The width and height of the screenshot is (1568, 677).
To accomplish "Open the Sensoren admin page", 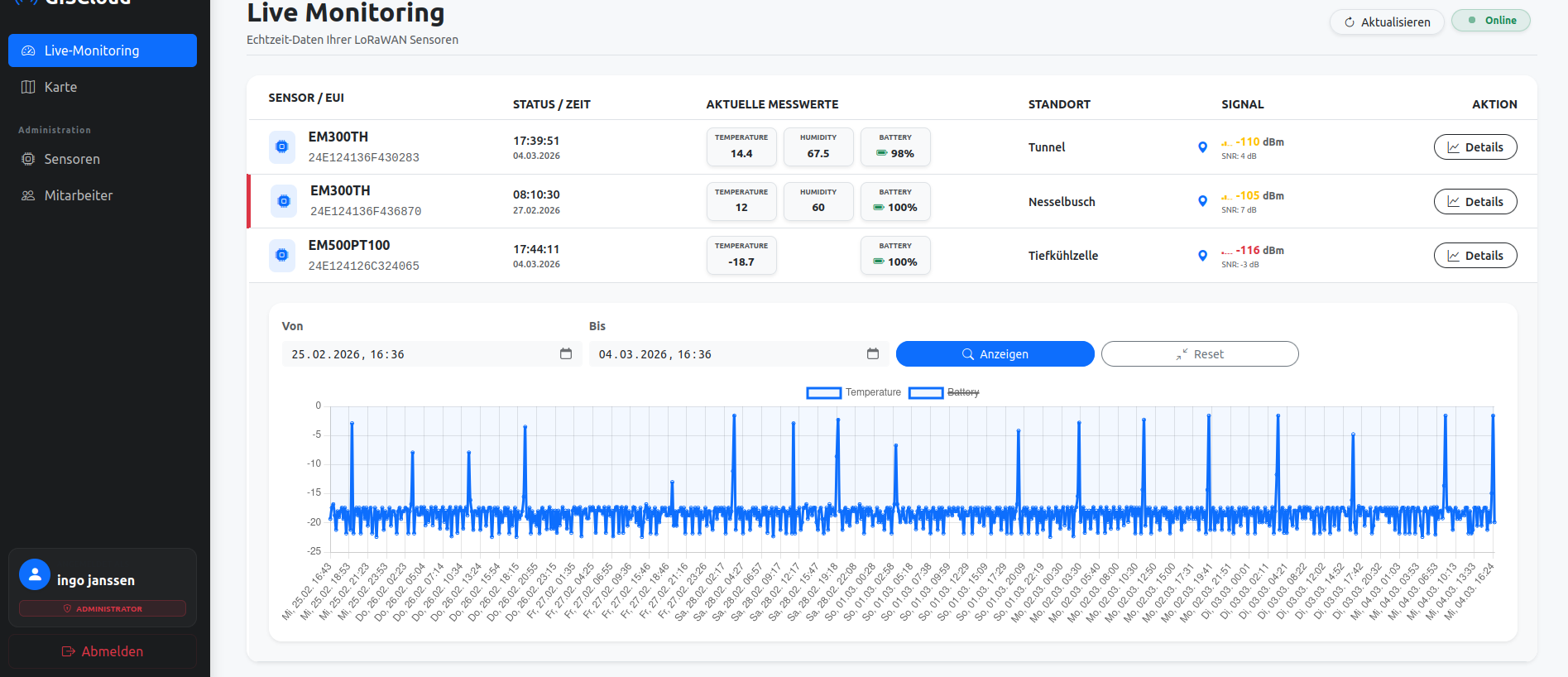I will pyautogui.click(x=103, y=159).
